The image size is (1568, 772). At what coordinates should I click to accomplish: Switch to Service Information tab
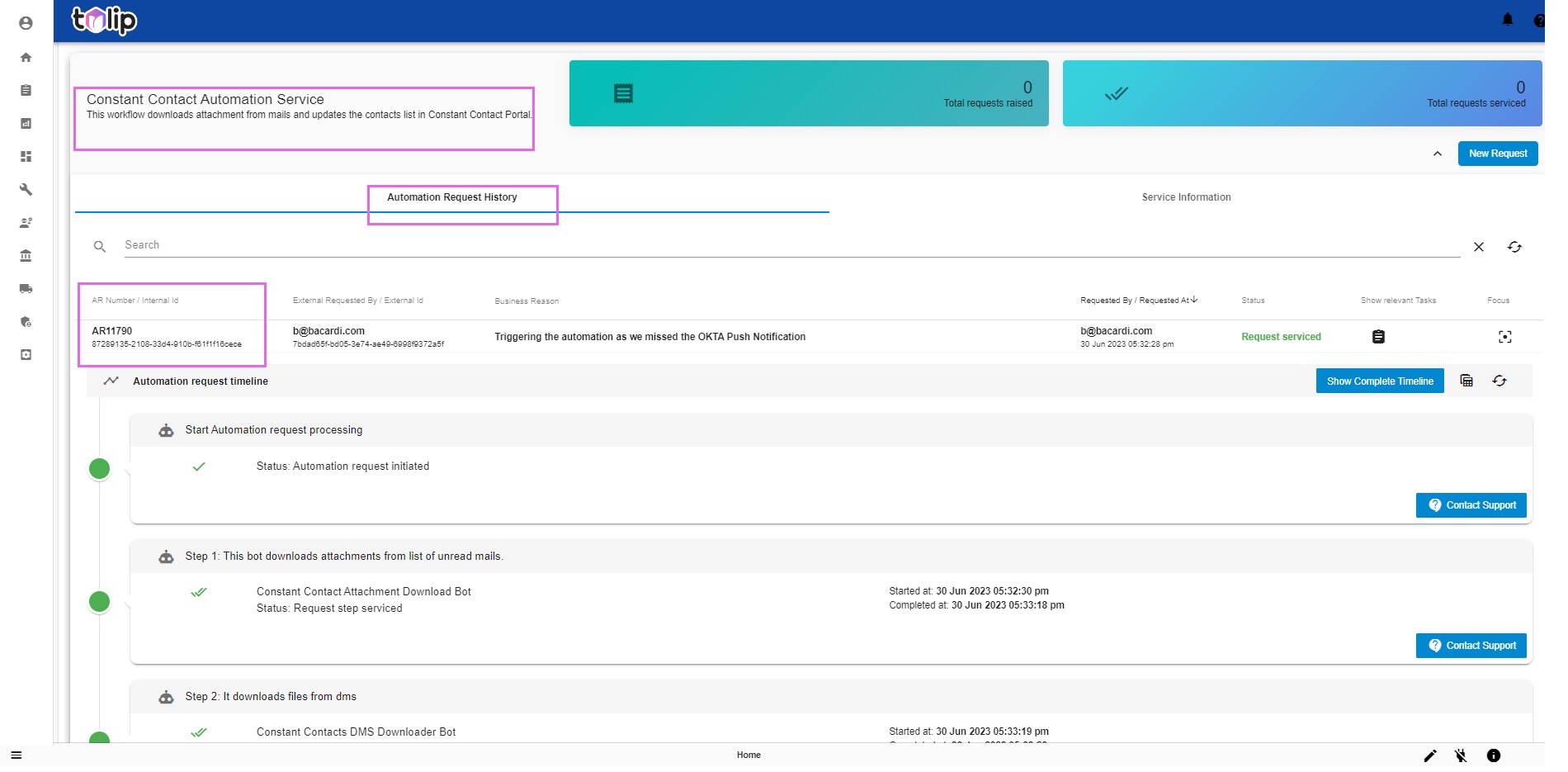[1186, 197]
